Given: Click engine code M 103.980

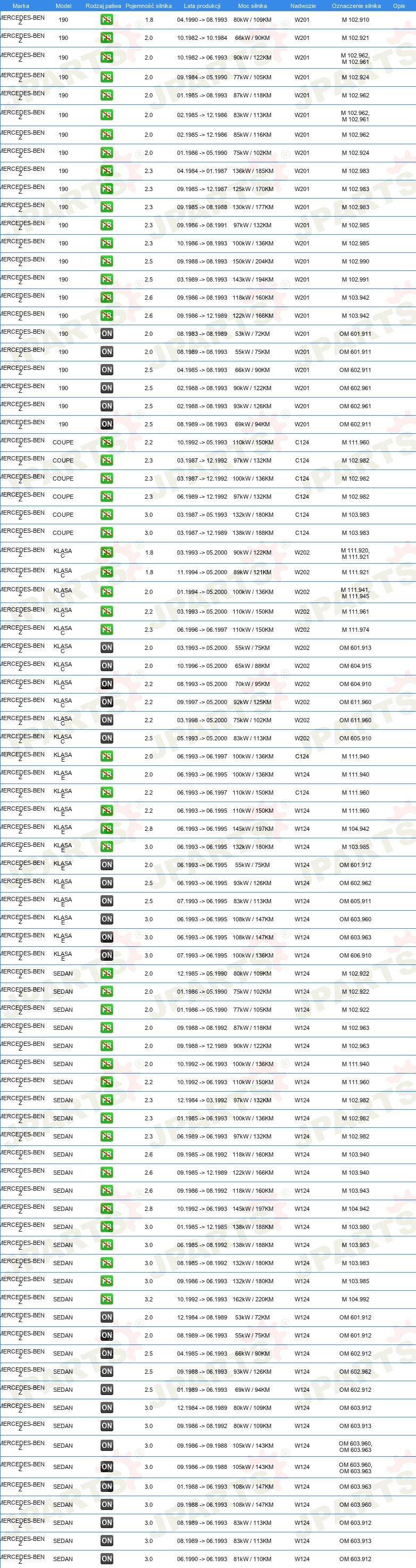Looking at the screenshot, I should click(x=355, y=1227).
